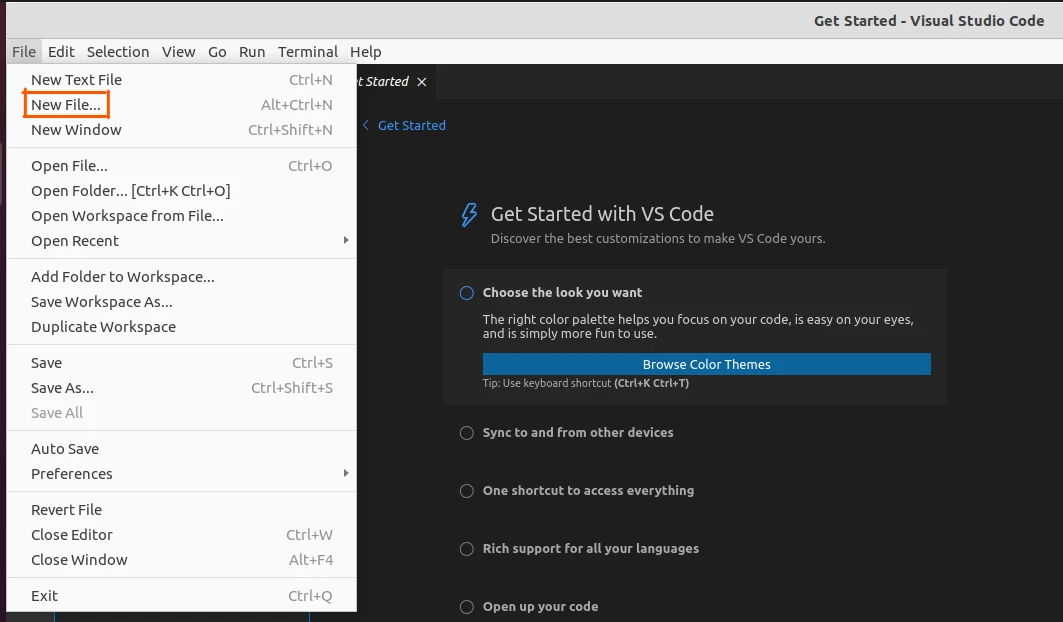Open the Terminal menu
The height and width of the screenshot is (622, 1063).
pos(307,51)
